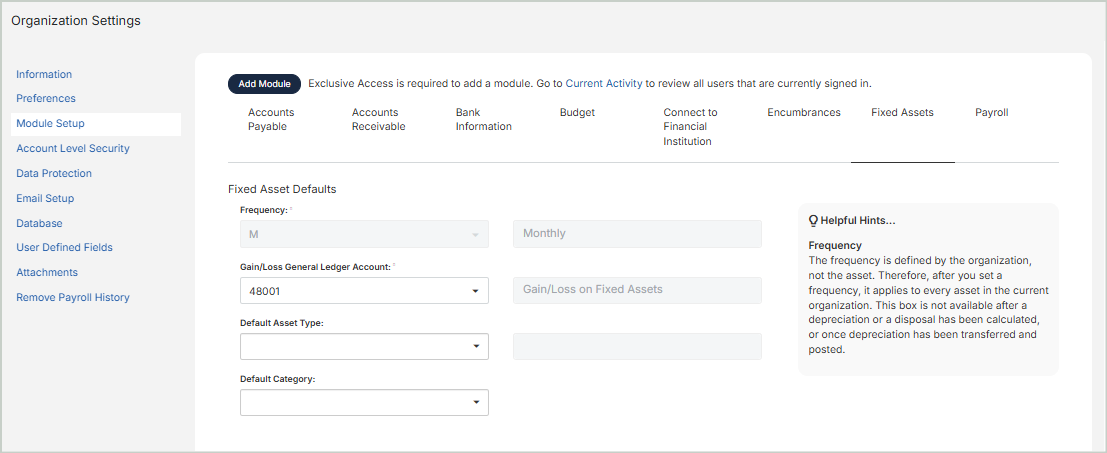Open the Default Asset Type dropdown
Image resolution: width=1107 pixels, height=453 pixels.
[474, 347]
